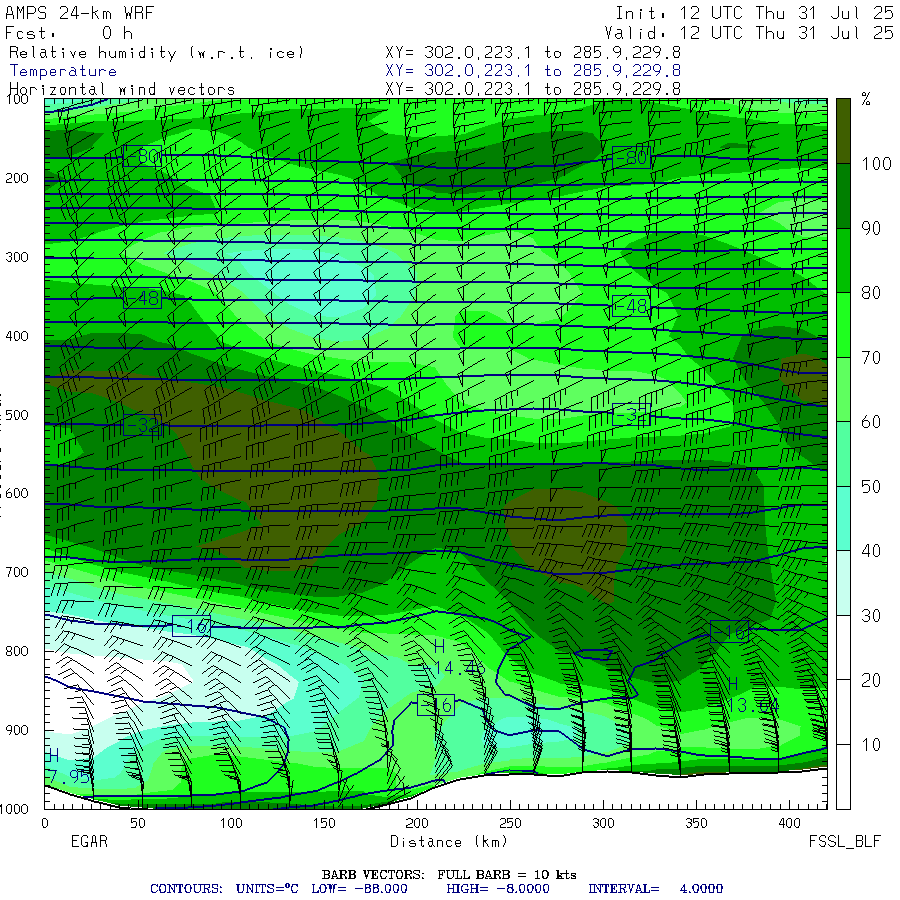The height and width of the screenshot is (900, 900).
Task: Click the dark olive colorbar segment above 100
Action: (x=843, y=131)
